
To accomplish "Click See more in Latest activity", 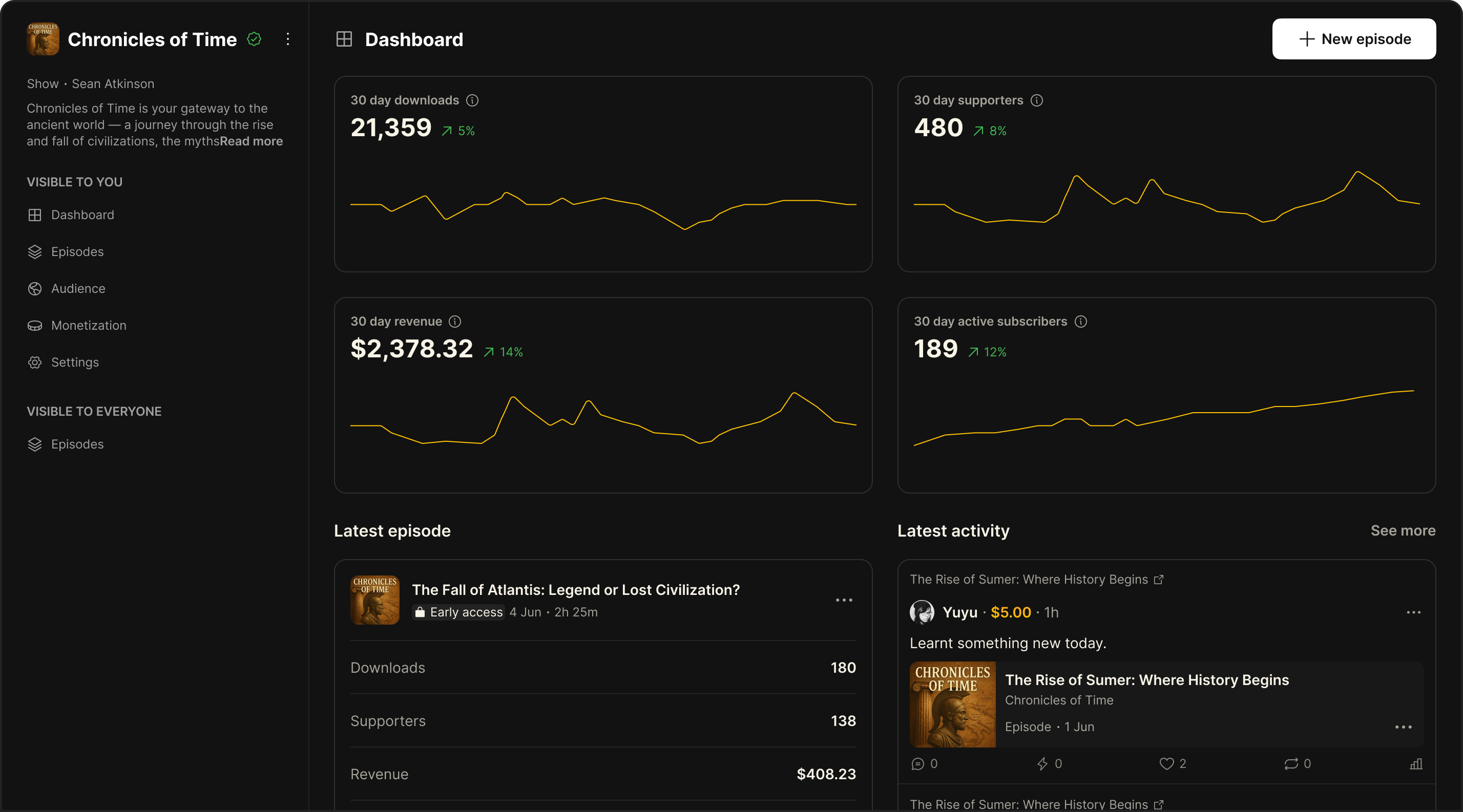I will pos(1402,530).
